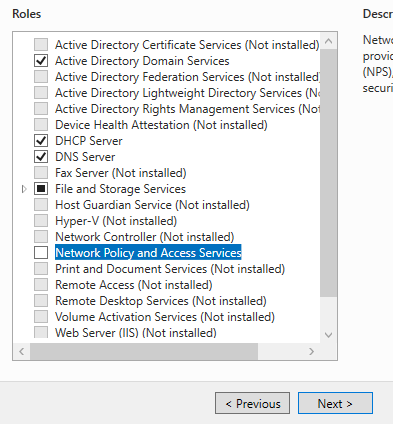Select Print and Document Services row
This screenshot has width=393, height=424.
click(x=170, y=269)
